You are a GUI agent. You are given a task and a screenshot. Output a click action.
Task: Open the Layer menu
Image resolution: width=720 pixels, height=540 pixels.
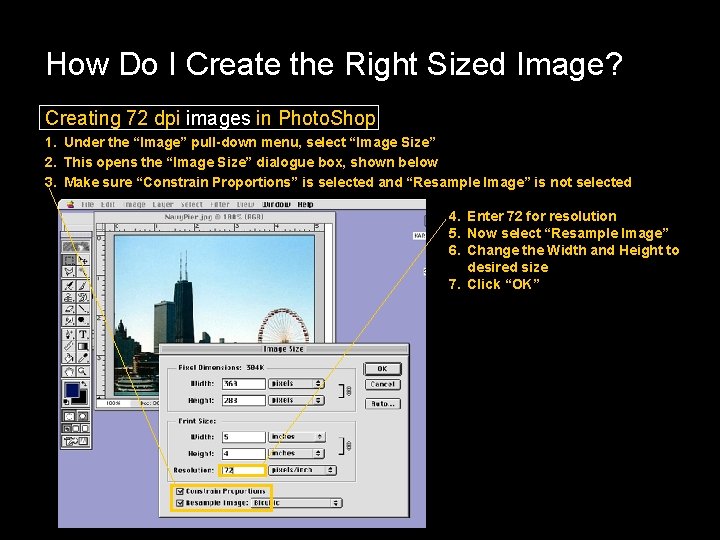[163, 204]
